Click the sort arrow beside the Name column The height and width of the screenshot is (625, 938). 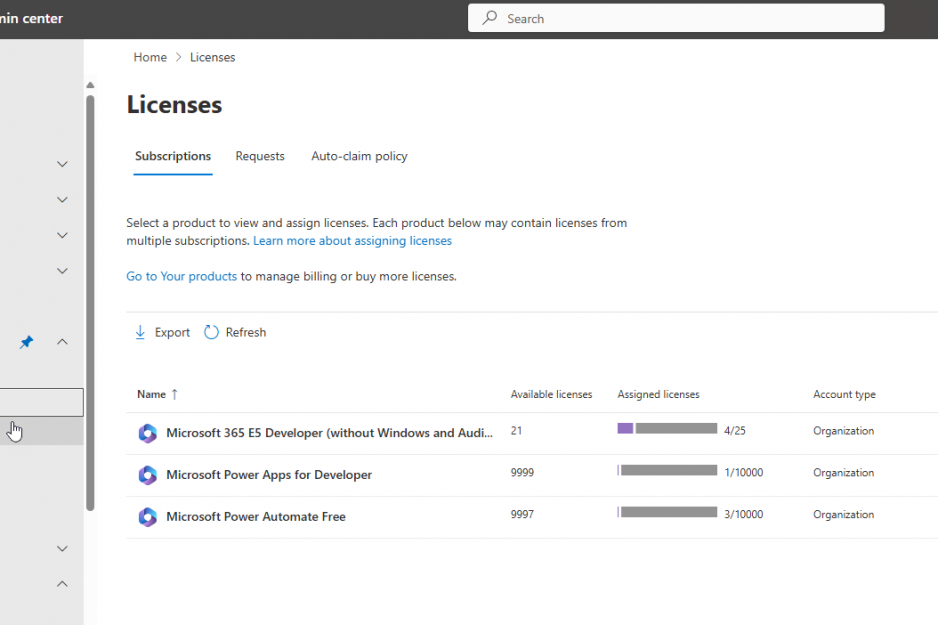(x=175, y=394)
